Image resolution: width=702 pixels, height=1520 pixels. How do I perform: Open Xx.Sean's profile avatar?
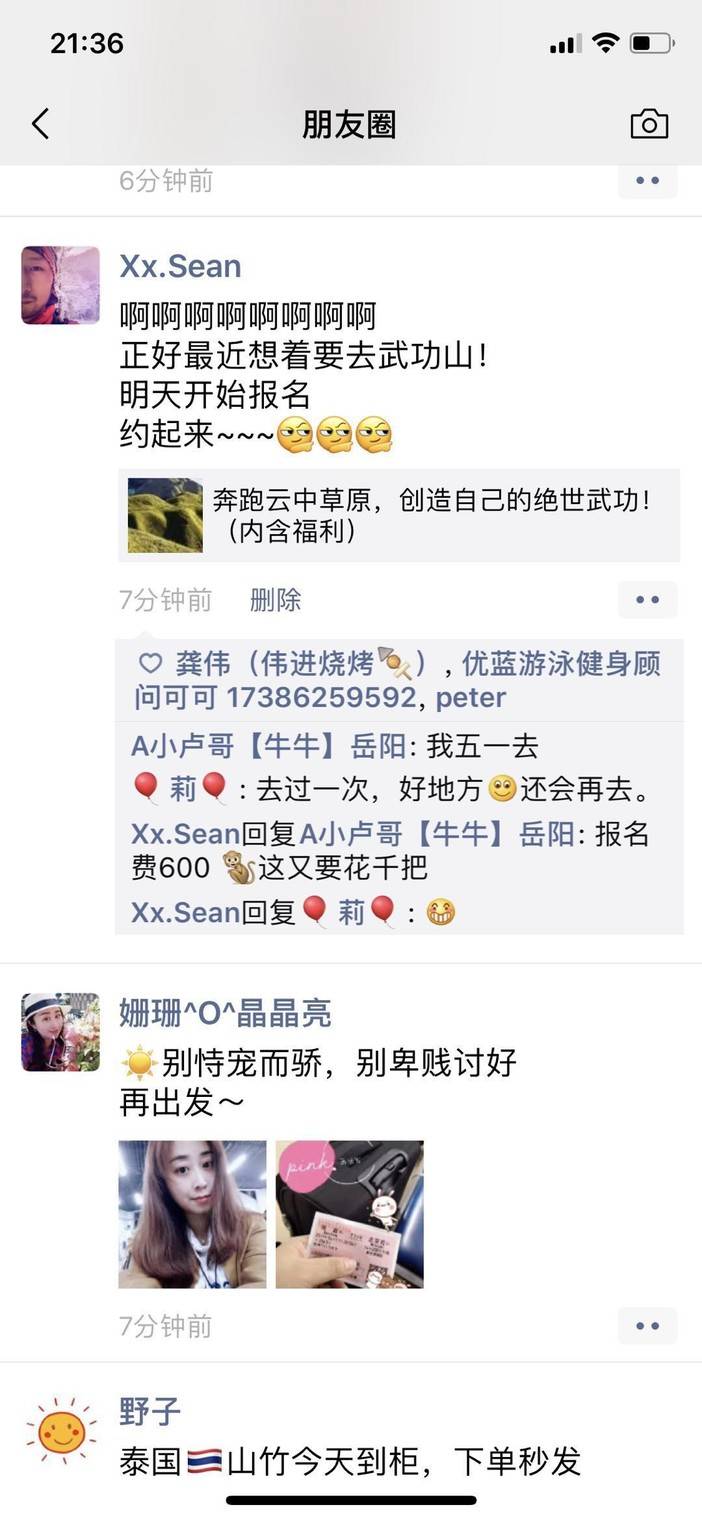click(x=61, y=285)
